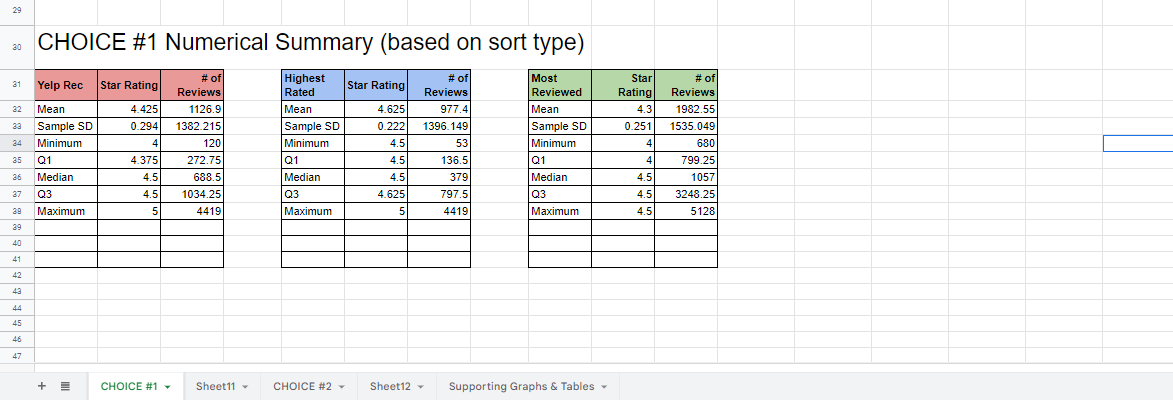Image resolution: width=1173 pixels, height=400 pixels.
Task: Click the cell with value 1034.25
Action: pyautogui.click(x=192, y=194)
